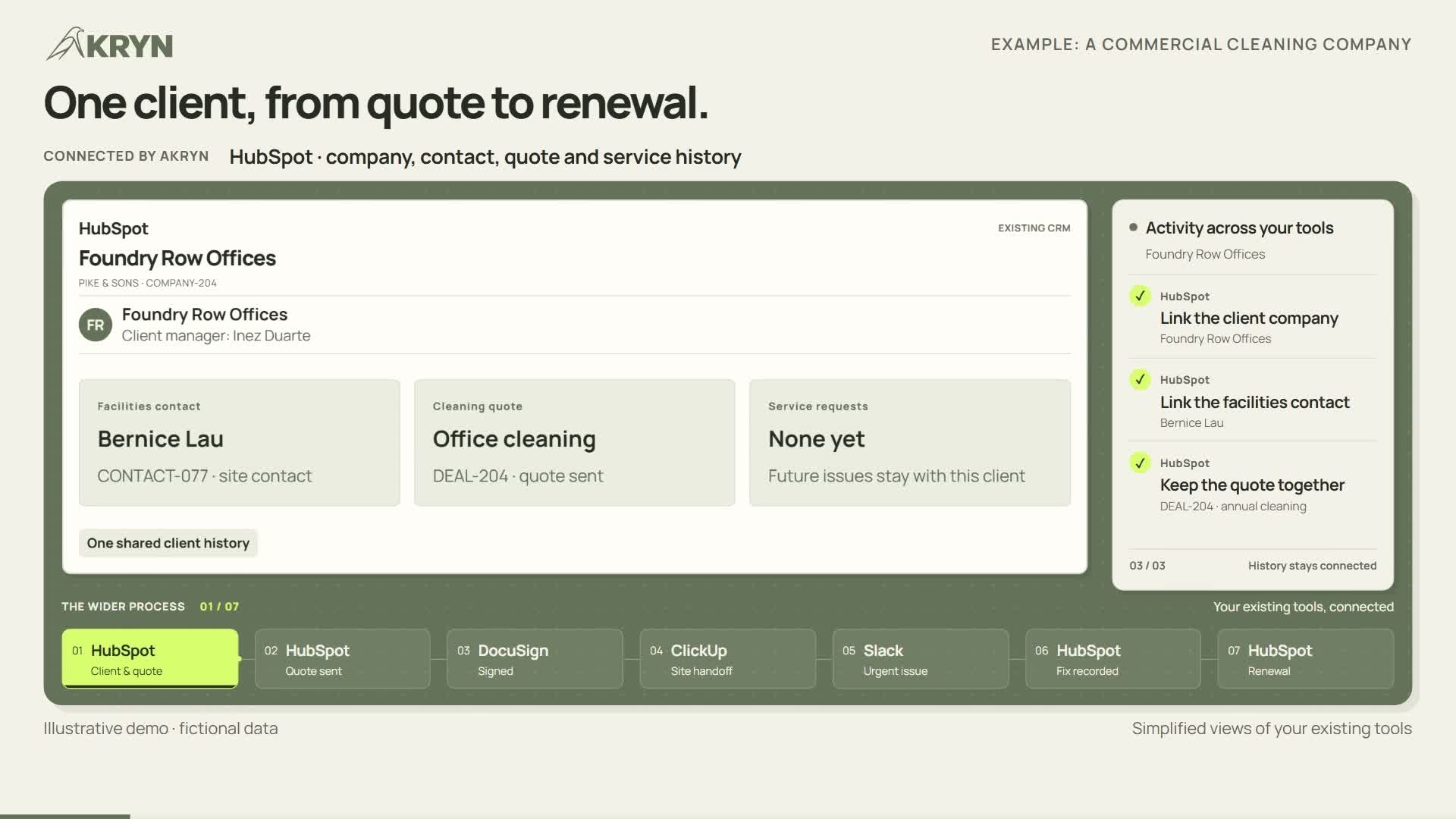Screen dimensions: 1456x819
Task: Click the CONNECTED BY AKRYN label
Action: click(126, 156)
